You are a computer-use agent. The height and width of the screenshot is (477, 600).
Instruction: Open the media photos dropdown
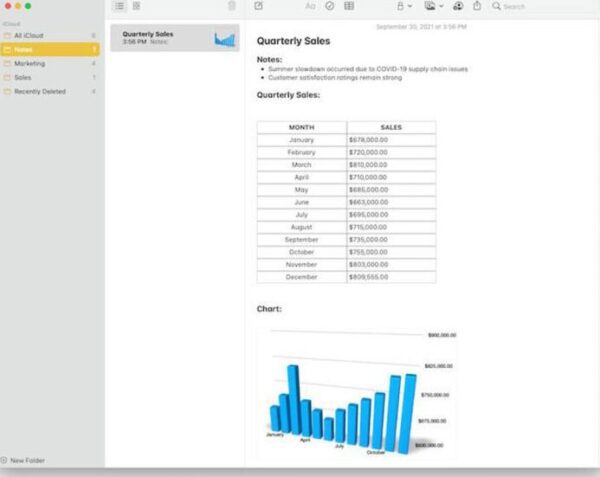pyautogui.click(x=432, y=6)
